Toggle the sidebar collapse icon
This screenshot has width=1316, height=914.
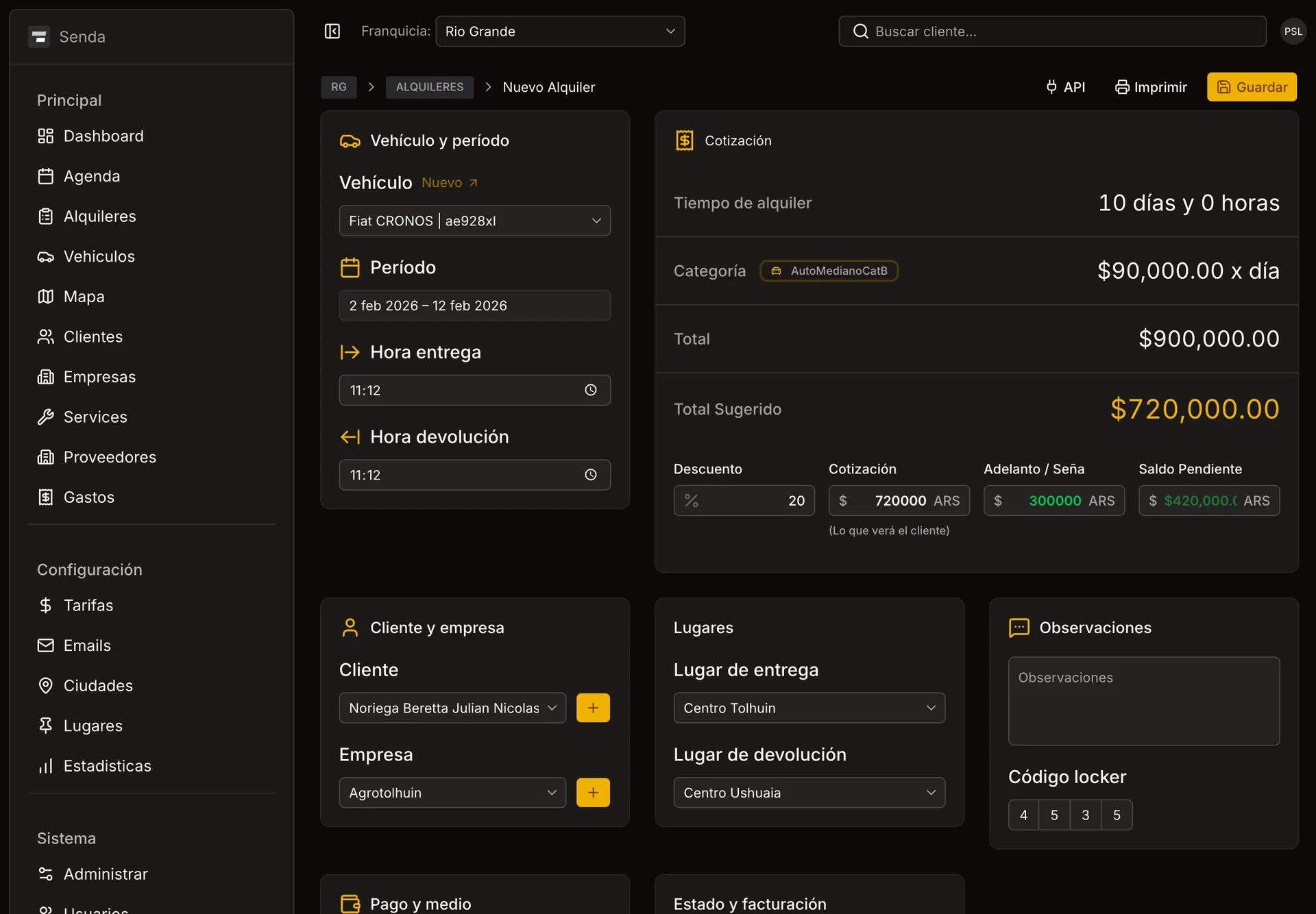[332, 32]
